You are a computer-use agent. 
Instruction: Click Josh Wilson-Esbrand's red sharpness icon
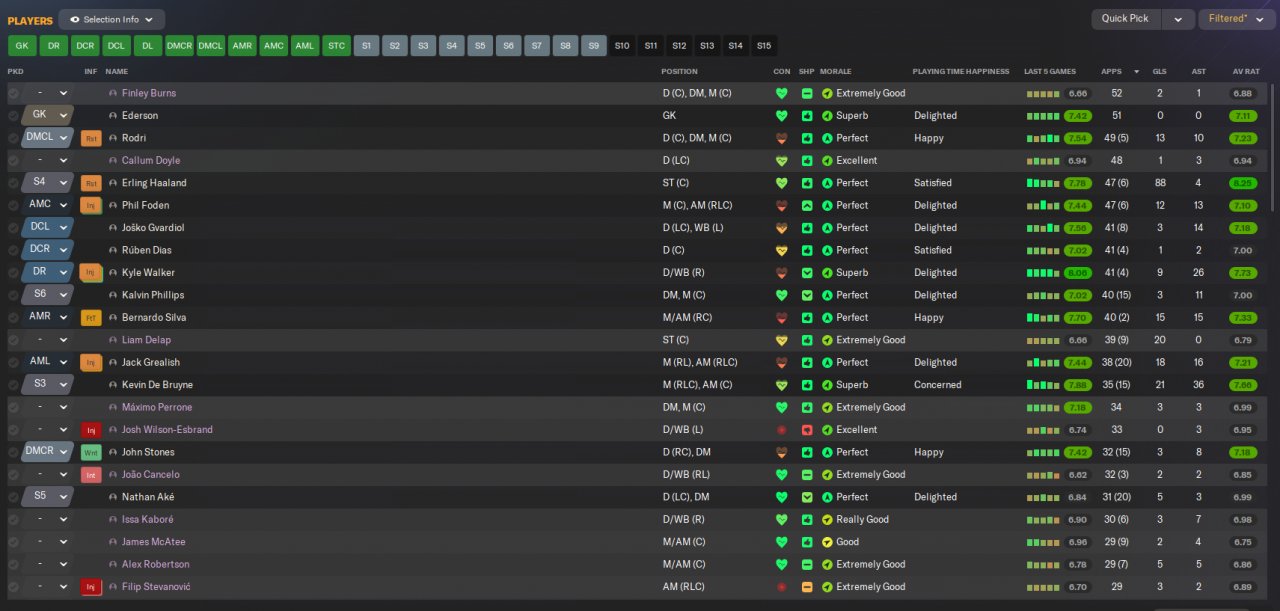[807, 430]
